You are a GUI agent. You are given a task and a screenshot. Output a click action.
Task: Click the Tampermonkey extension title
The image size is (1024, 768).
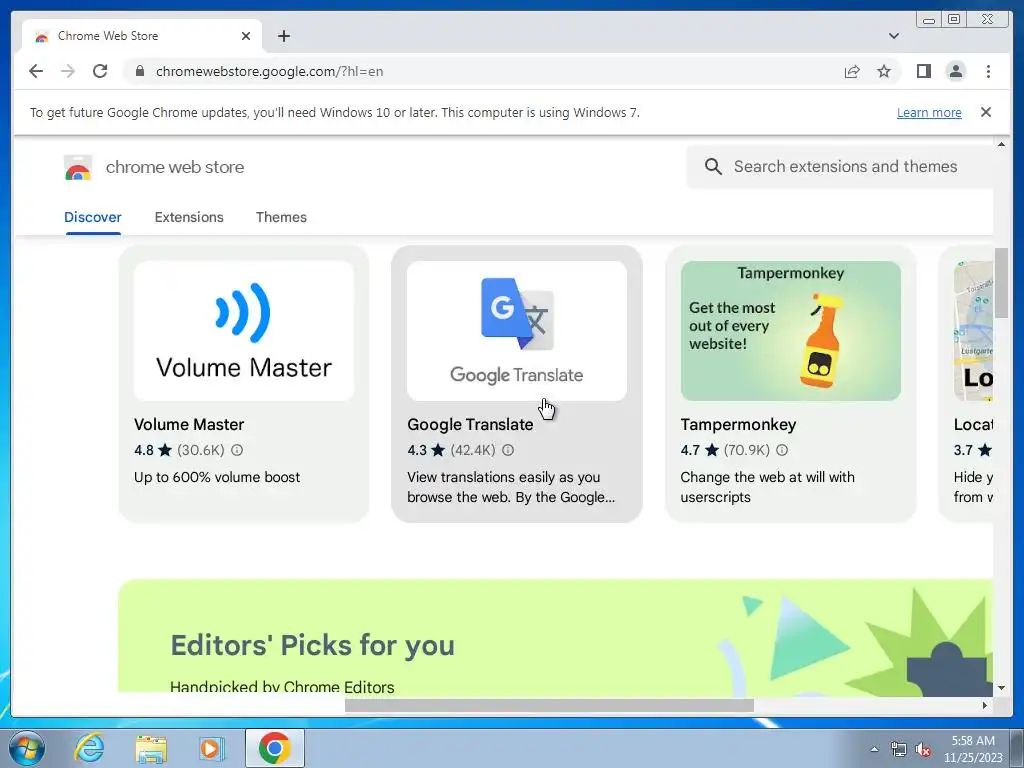click(738, 424)
